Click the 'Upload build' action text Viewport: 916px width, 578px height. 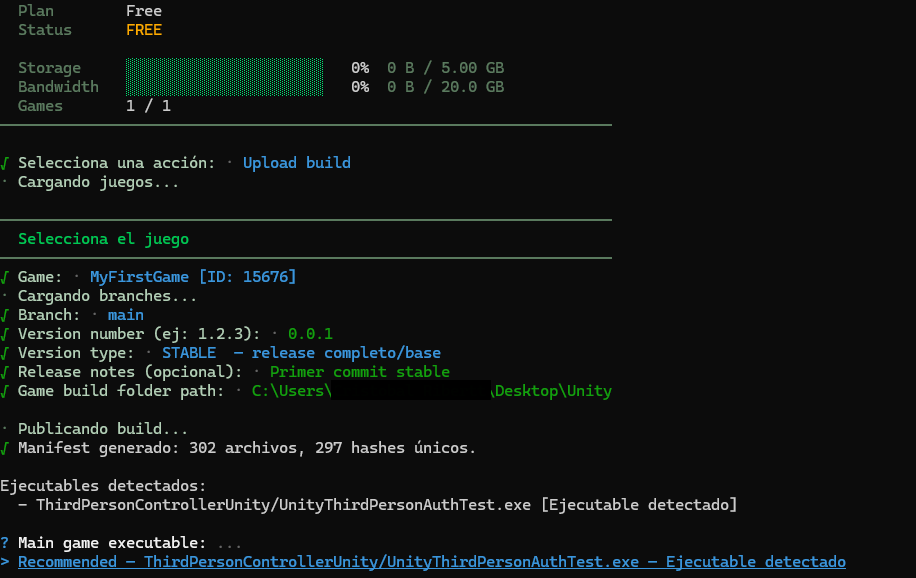point(297,163)
